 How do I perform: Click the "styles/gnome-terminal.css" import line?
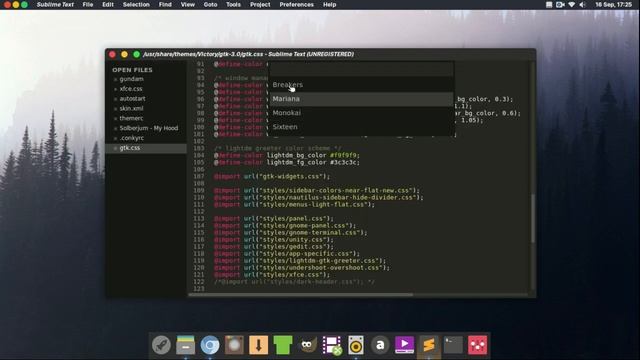[x=291, y=233]
